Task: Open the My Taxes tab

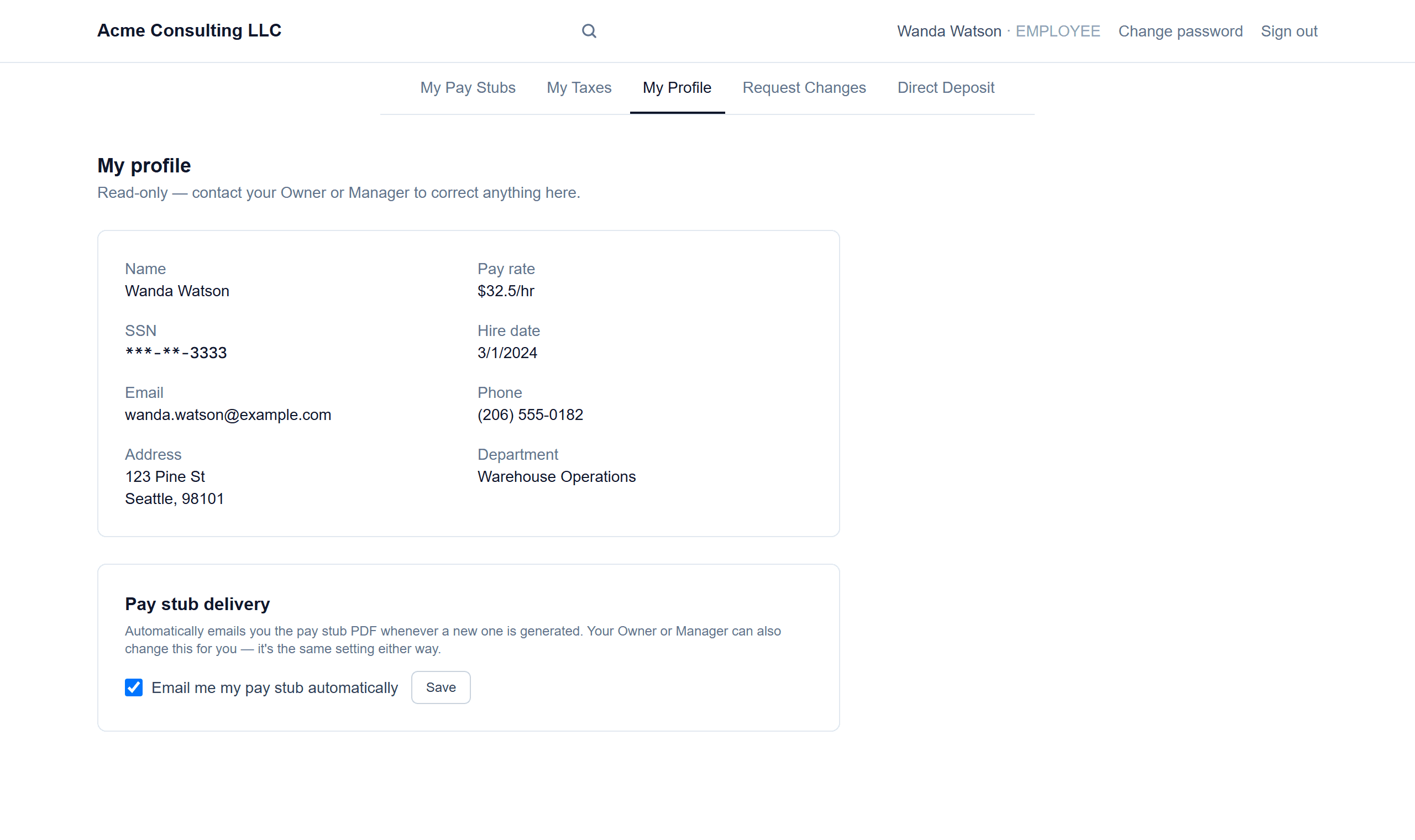Action: [x=579, y=88]
